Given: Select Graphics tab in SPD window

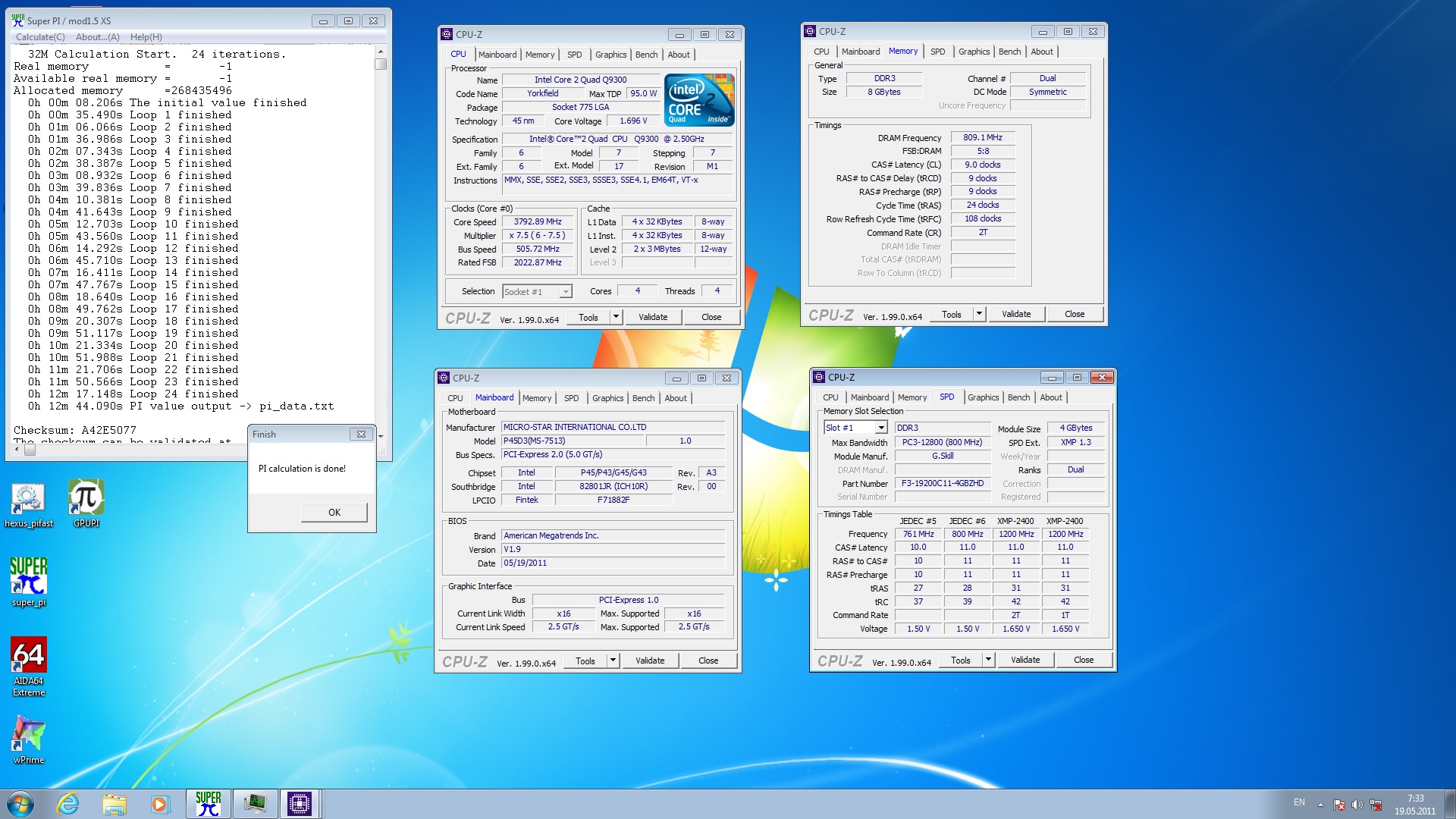Looking at the screenshot, I should tap(984, 397).
